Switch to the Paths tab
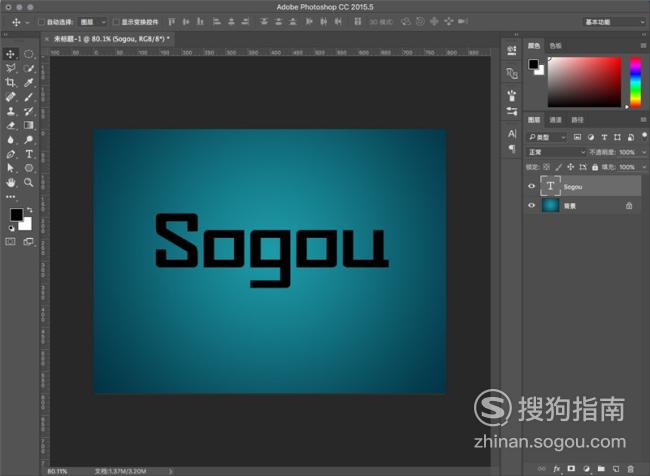 coord(577,119)
